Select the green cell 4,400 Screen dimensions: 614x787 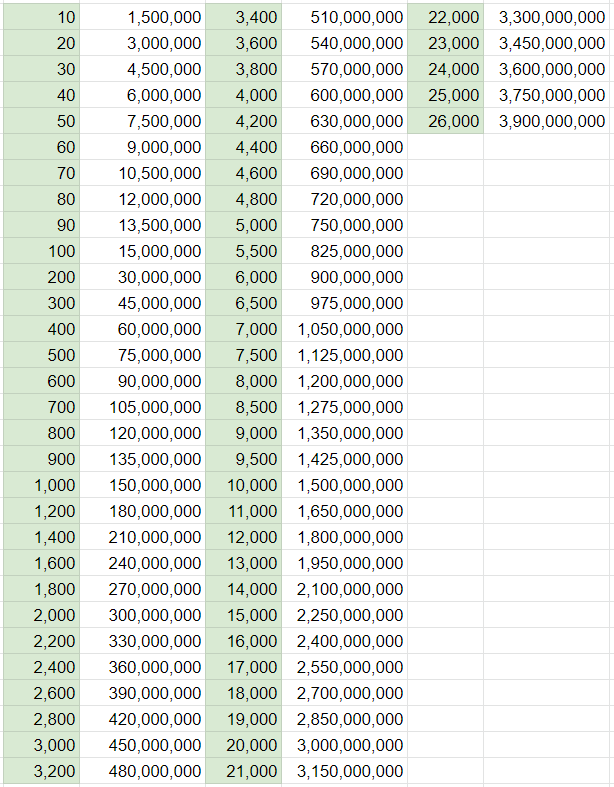point(243,147)
